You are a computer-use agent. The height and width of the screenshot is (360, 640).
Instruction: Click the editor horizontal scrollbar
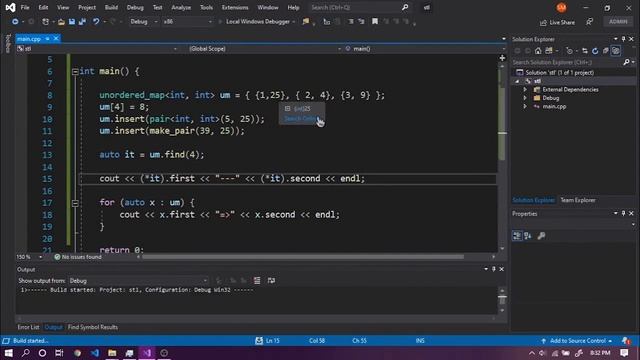point(302,257)
